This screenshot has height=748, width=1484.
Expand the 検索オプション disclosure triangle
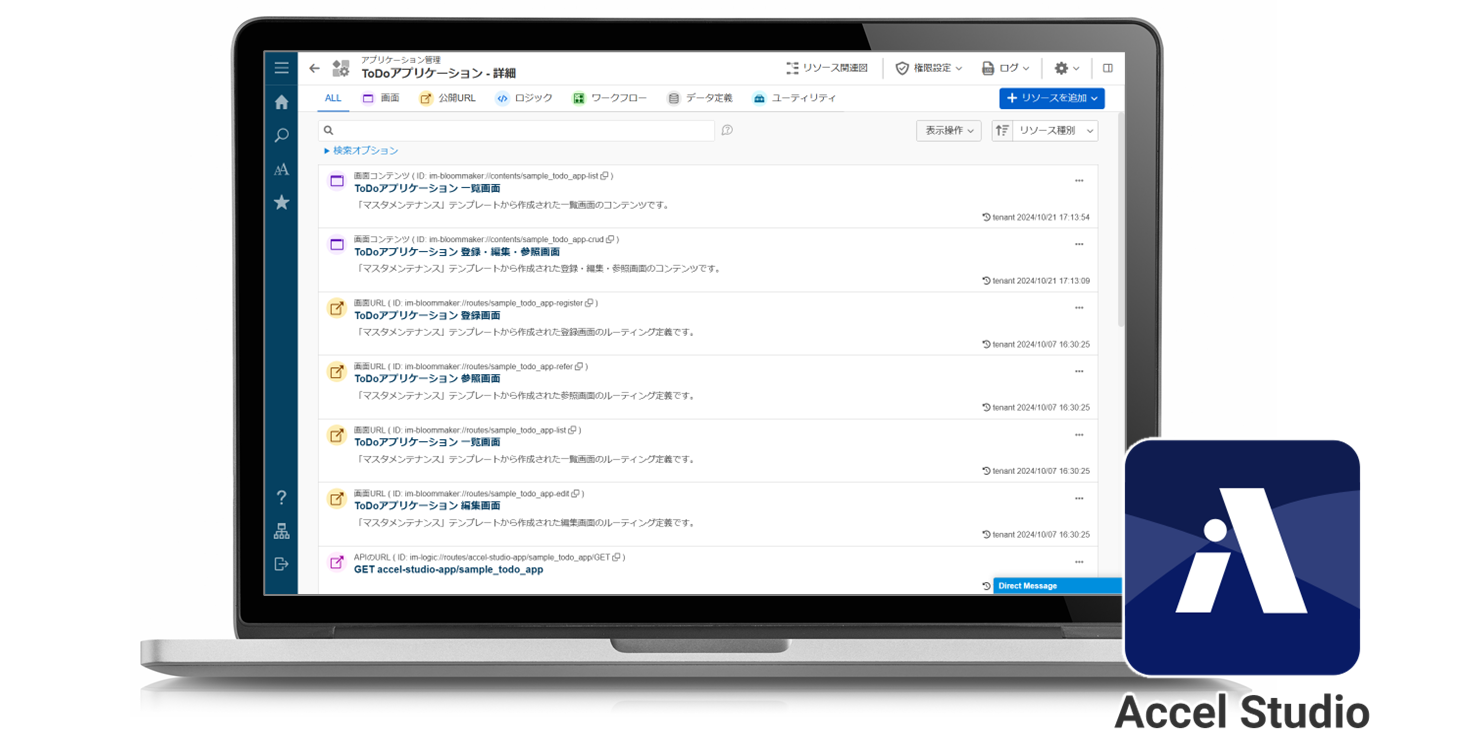(327, 151)
